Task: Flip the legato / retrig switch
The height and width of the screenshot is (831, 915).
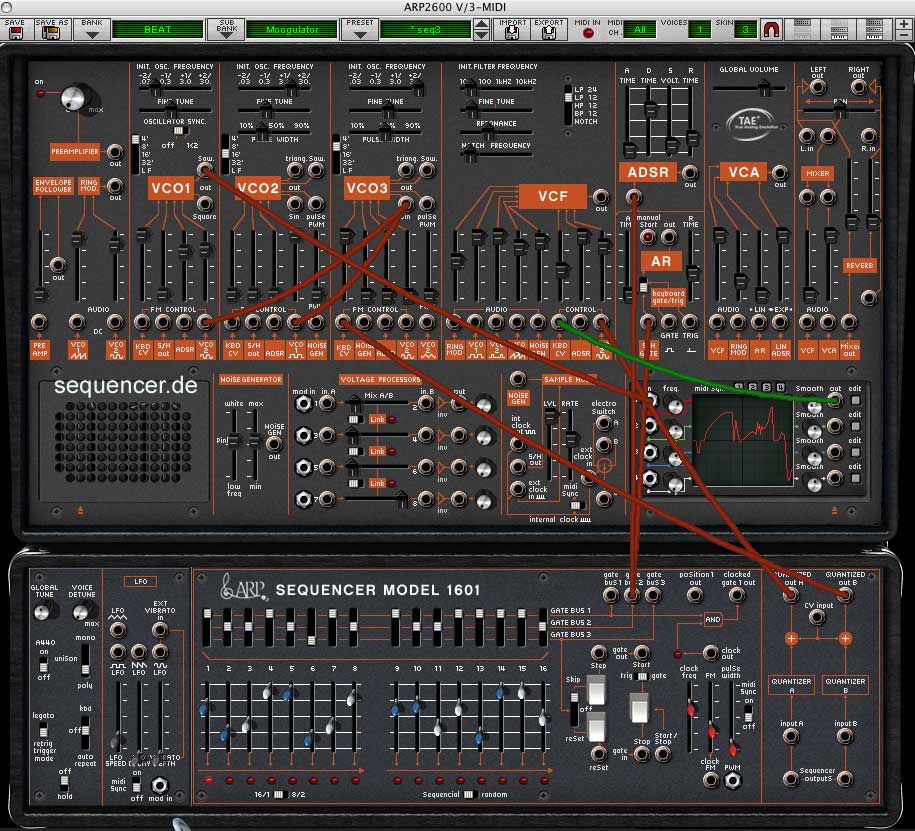Action: 44,729
